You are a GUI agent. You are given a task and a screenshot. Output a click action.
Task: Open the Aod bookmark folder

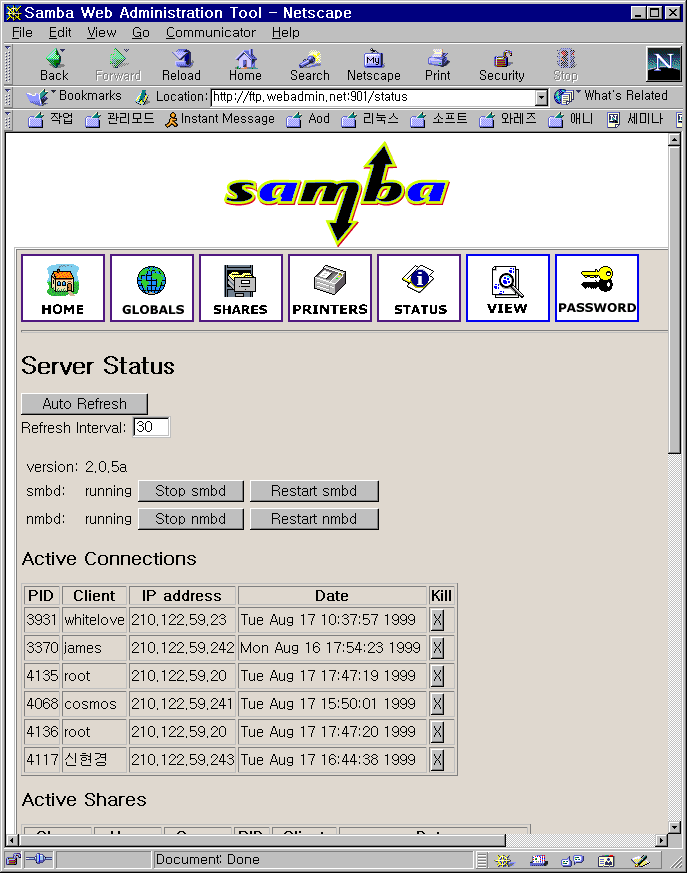308,119
